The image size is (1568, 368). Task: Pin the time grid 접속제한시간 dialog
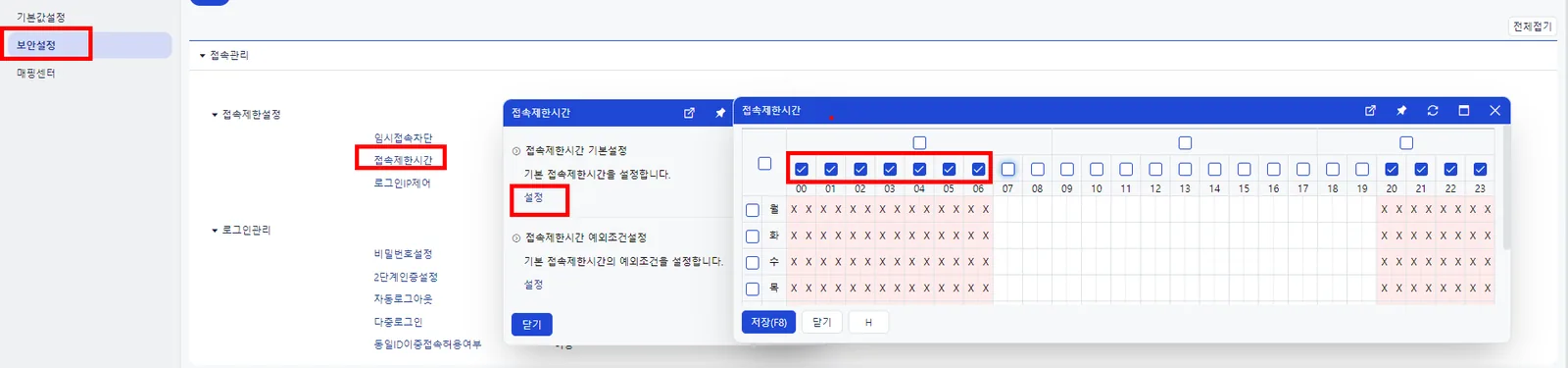coord(1401,111)
